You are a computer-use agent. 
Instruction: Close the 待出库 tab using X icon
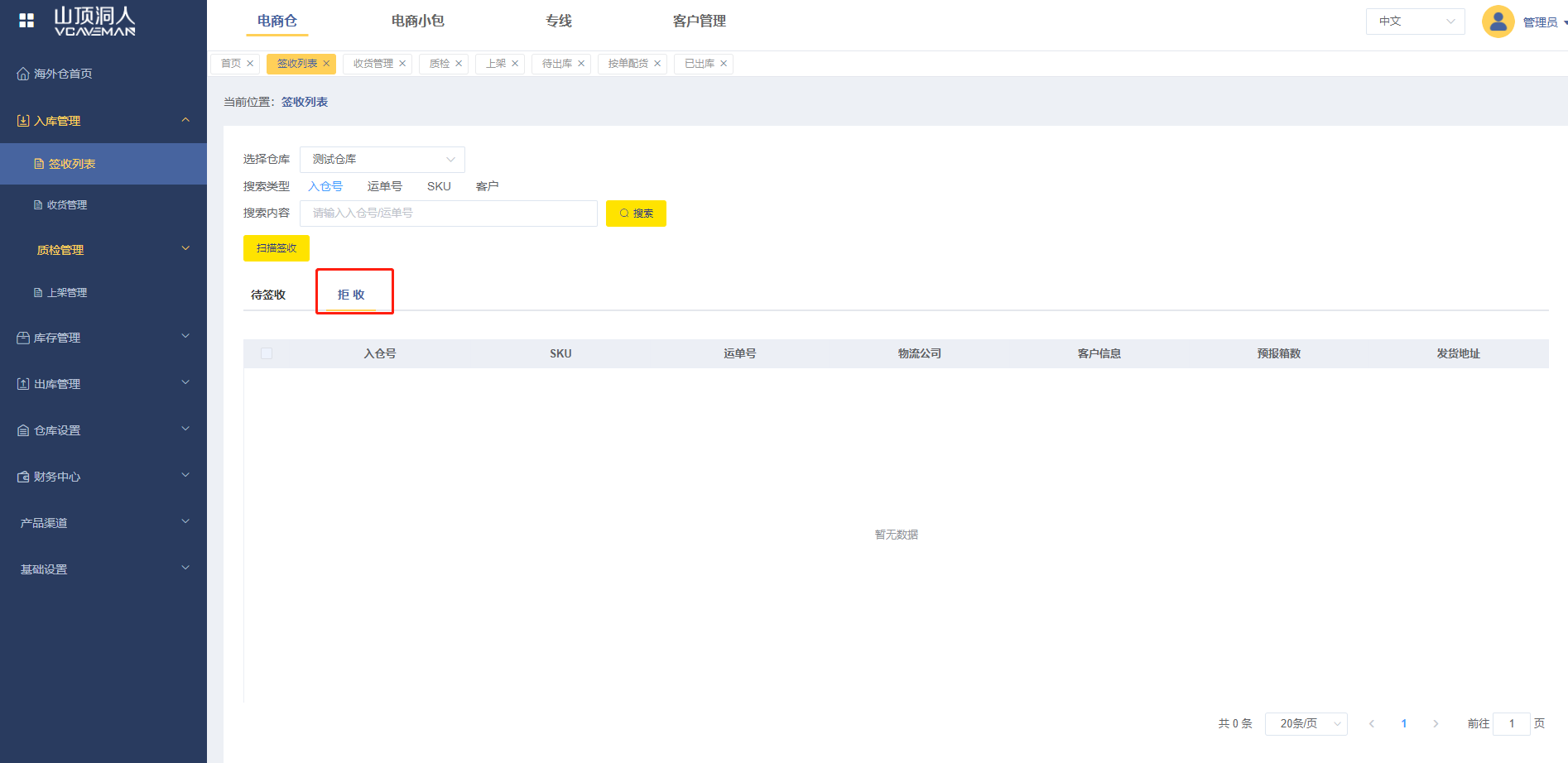581,64
